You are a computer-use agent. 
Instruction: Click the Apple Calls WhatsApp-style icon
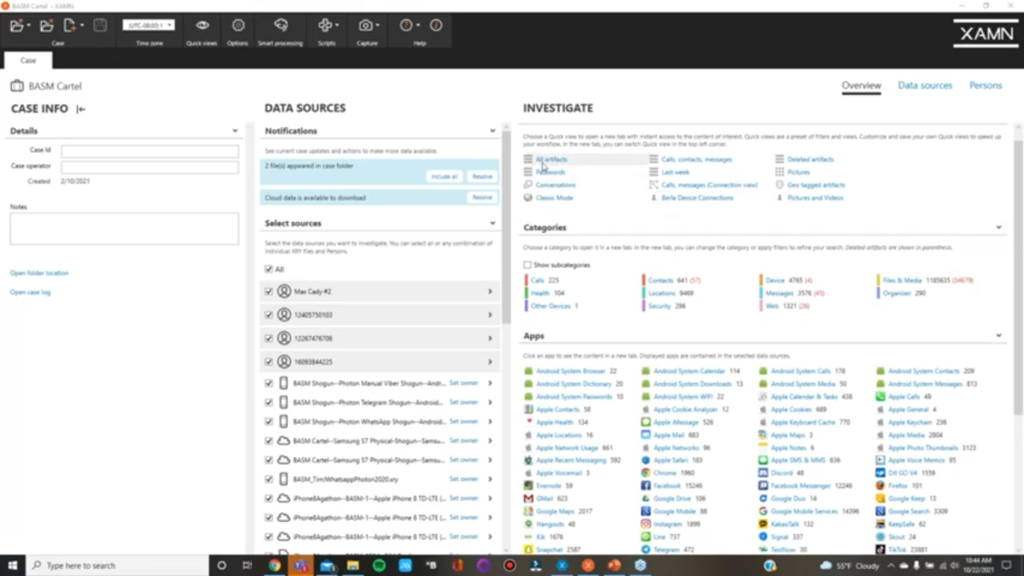pyautogui.click(x=880, y=396)
